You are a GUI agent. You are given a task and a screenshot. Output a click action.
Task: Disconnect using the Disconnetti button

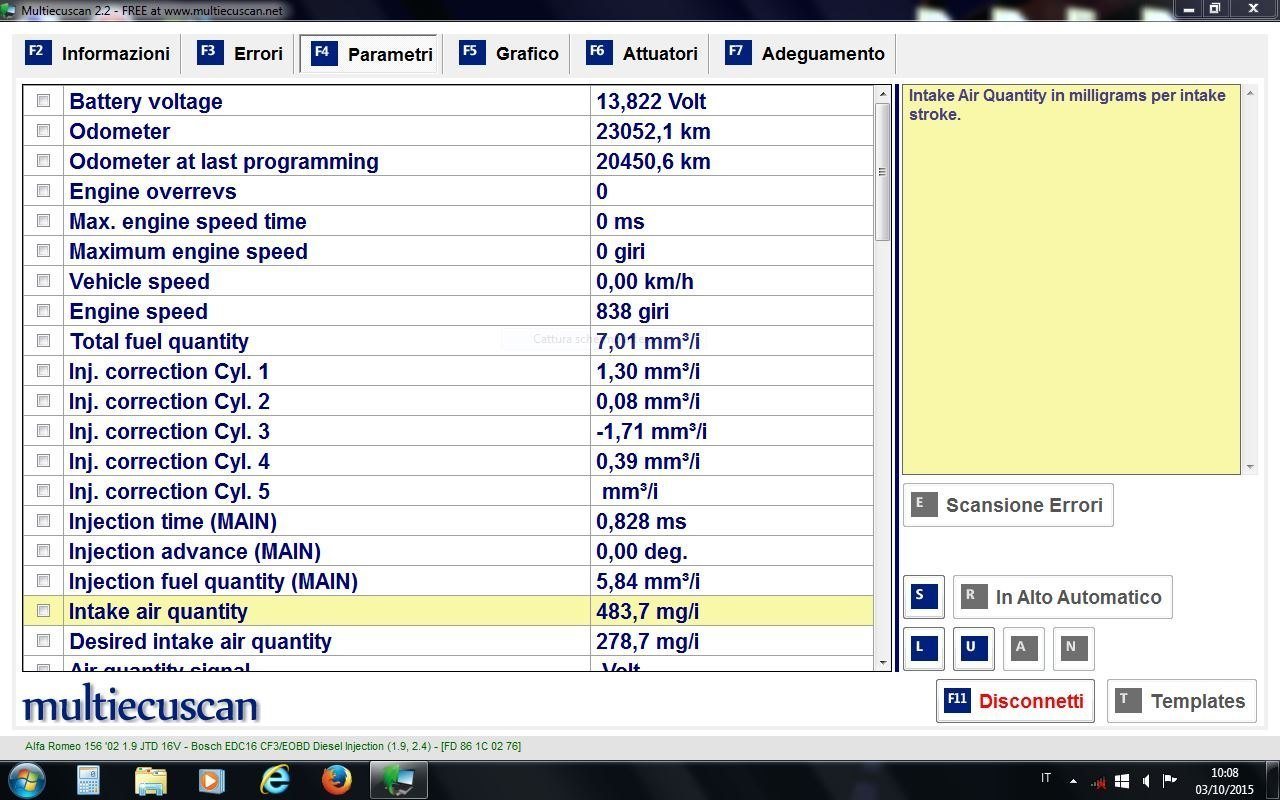1015,701
